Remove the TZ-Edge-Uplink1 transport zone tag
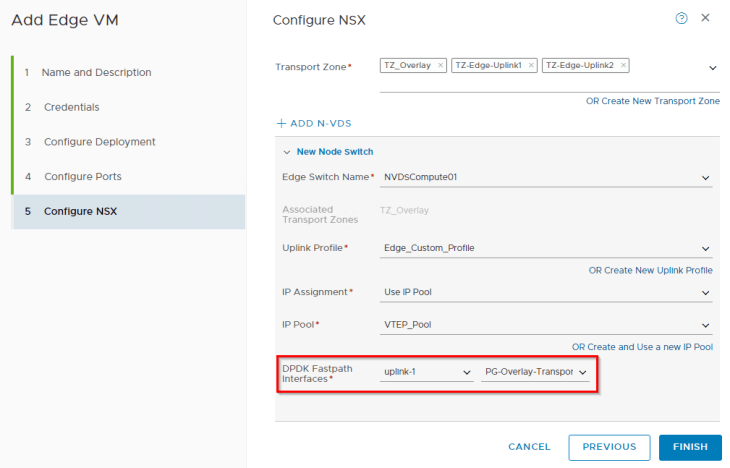The width and height of the screenshot is (730, 468). [x=532, y=66]
